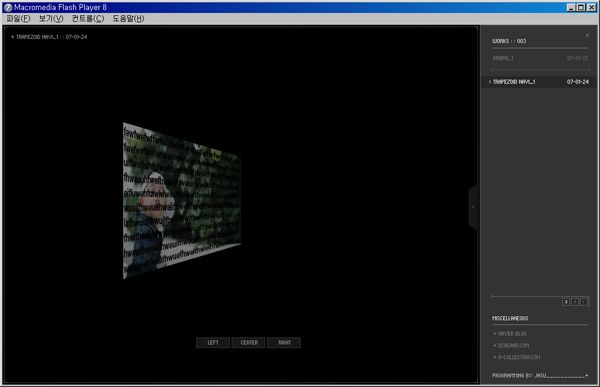Click the tilted trapezoid photo

tap(182, 201)
